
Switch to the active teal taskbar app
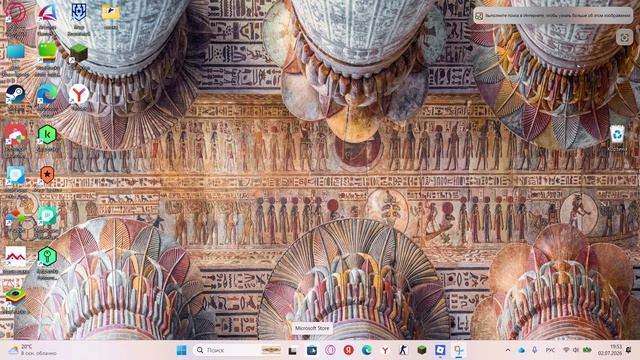(x=459, y=350)
